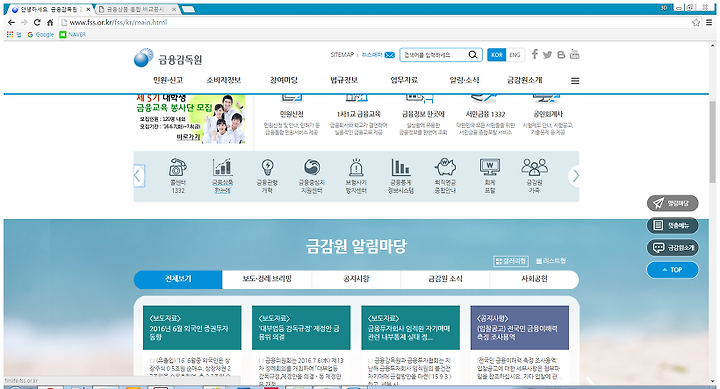Click the 금융감독원 logo
Viewport: 720px width, 389px height.
tap(168, 58)
